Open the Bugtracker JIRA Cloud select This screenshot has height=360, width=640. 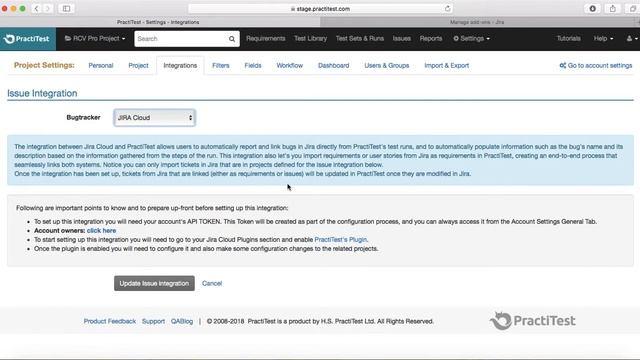[155, 118]
